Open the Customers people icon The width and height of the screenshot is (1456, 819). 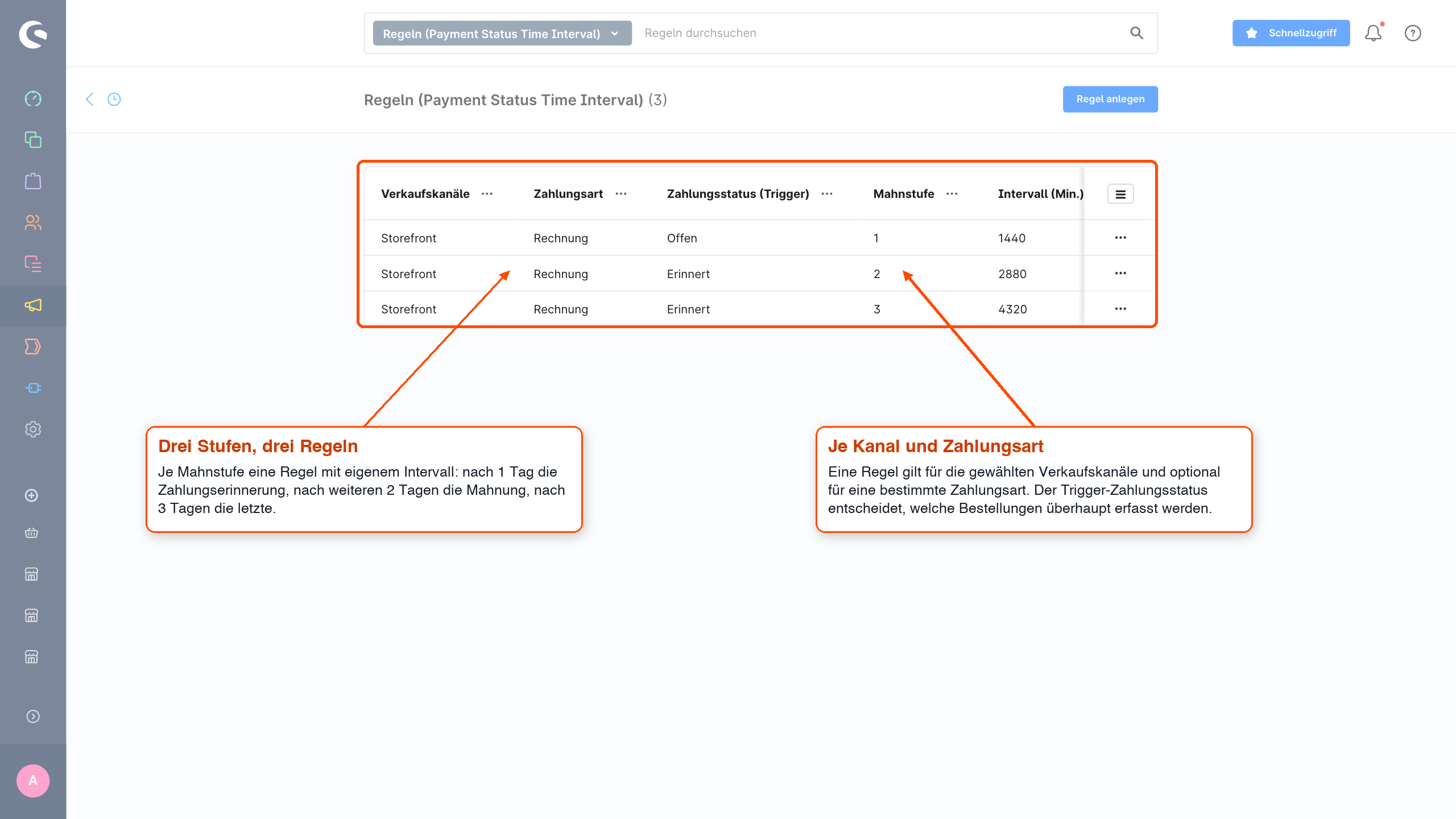[x=33, y=222]
